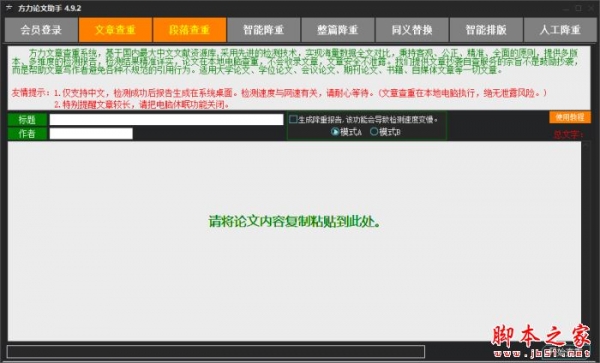Image resolution: width=600 pixels, height=363 pixels.
Task: Open the 人工降重 tab
Action: (560, 30)
